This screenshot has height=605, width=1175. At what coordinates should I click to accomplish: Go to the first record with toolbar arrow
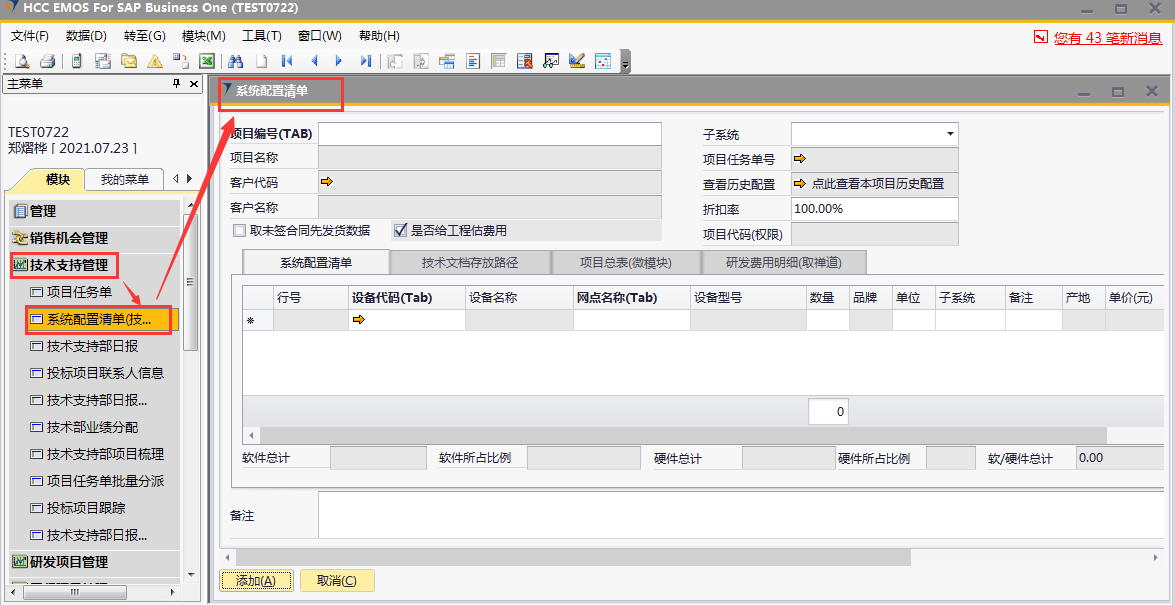point(287,61)
